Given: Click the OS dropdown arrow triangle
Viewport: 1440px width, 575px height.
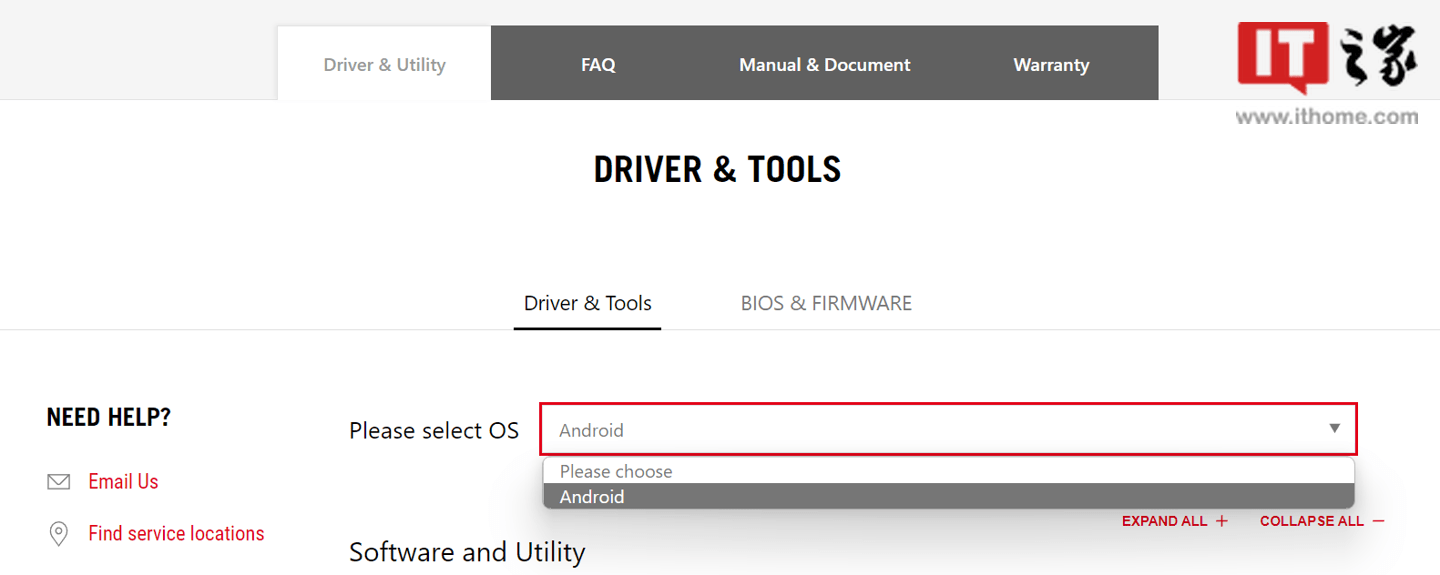Looking at the screenshot, I should [1334, 429].
